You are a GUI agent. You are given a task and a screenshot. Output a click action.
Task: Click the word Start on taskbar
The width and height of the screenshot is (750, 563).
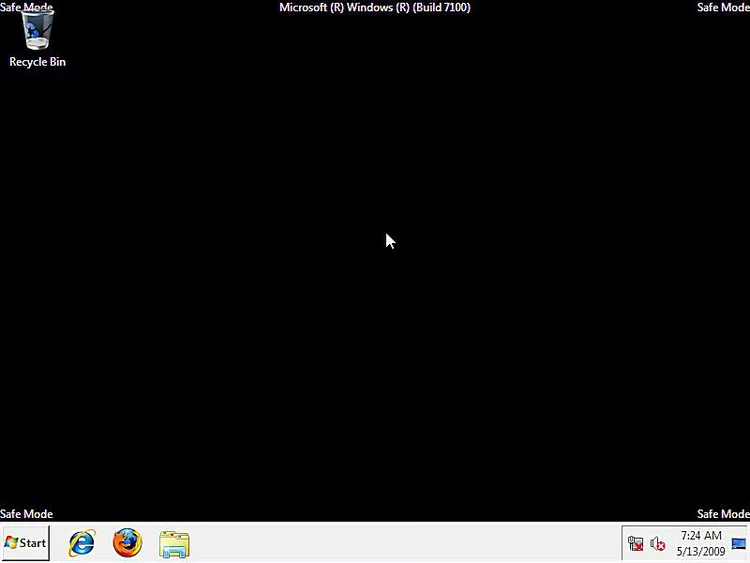[33, 543]
